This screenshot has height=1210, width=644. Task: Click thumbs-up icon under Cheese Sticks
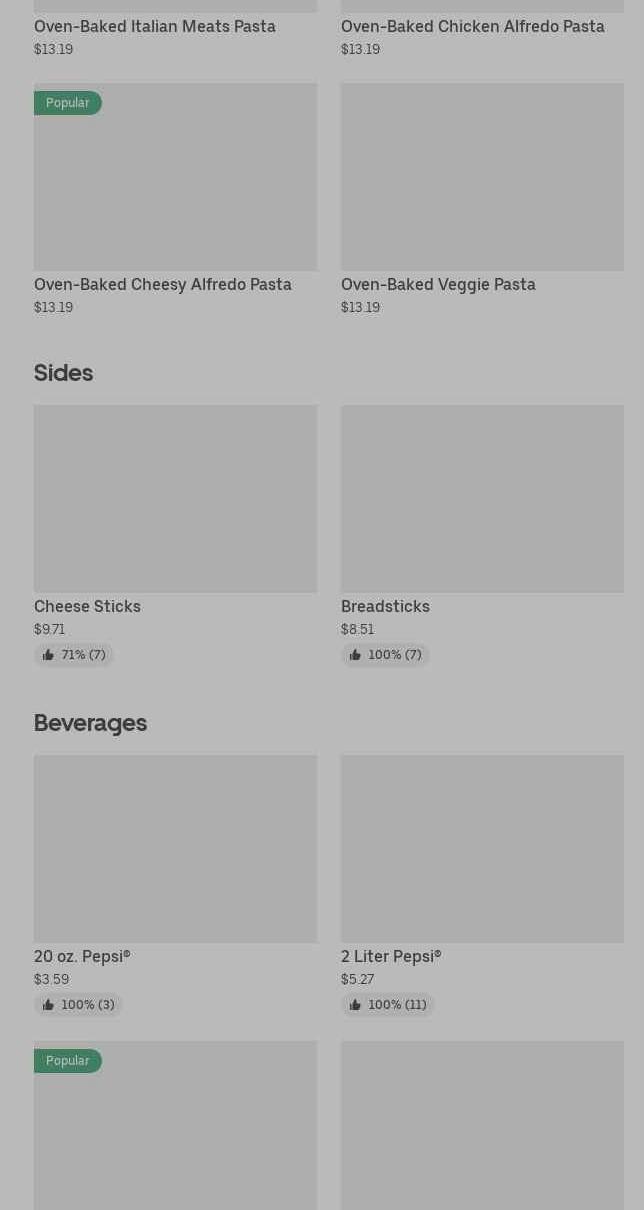point(48,655)
